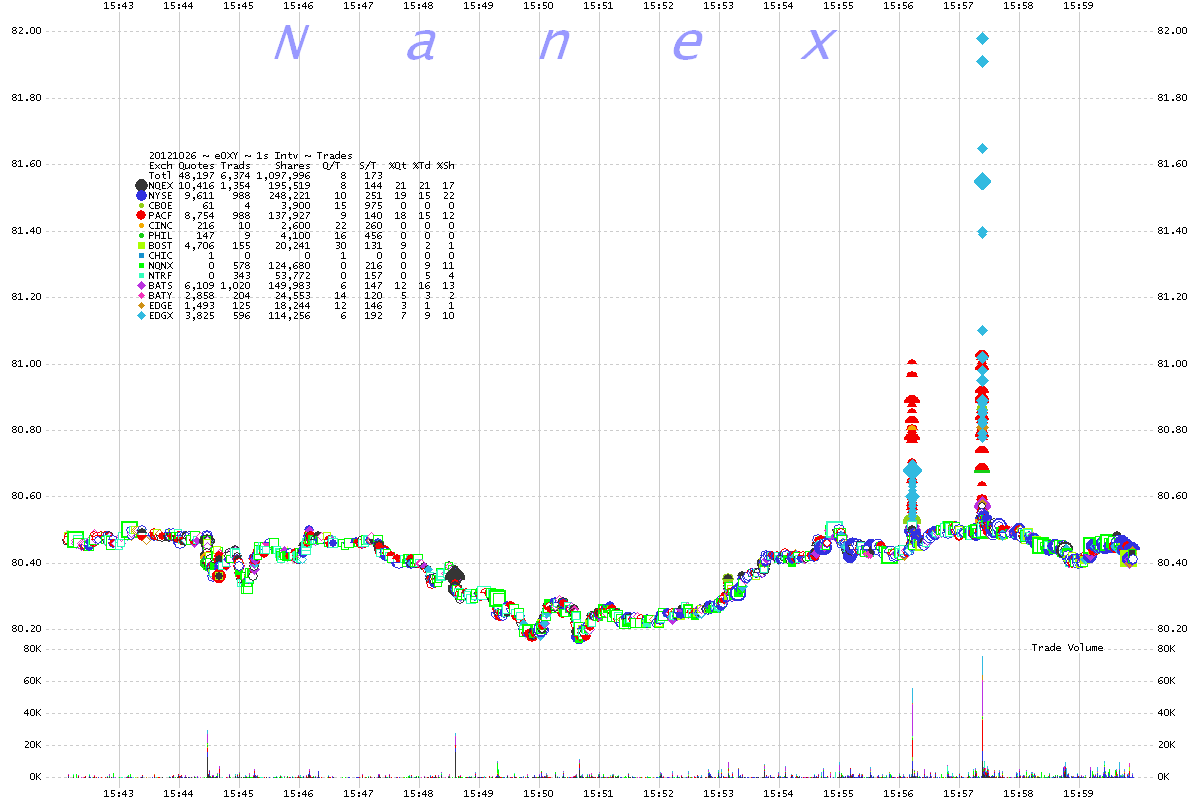Click the 'Shares' column header
Viewport: 1200px width, 800px height.
tap(292, 166)
